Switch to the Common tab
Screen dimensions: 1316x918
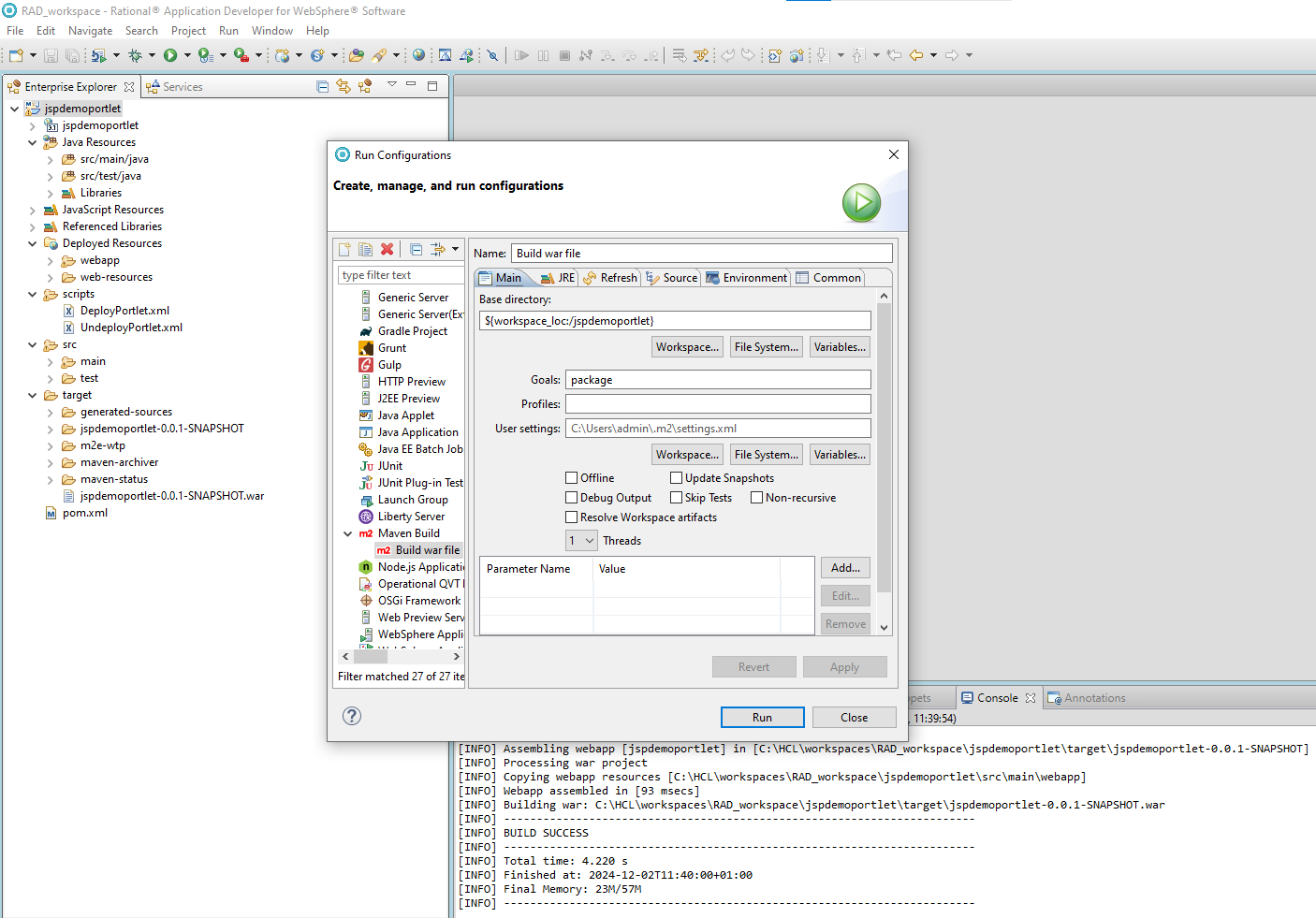pos(828,278)
